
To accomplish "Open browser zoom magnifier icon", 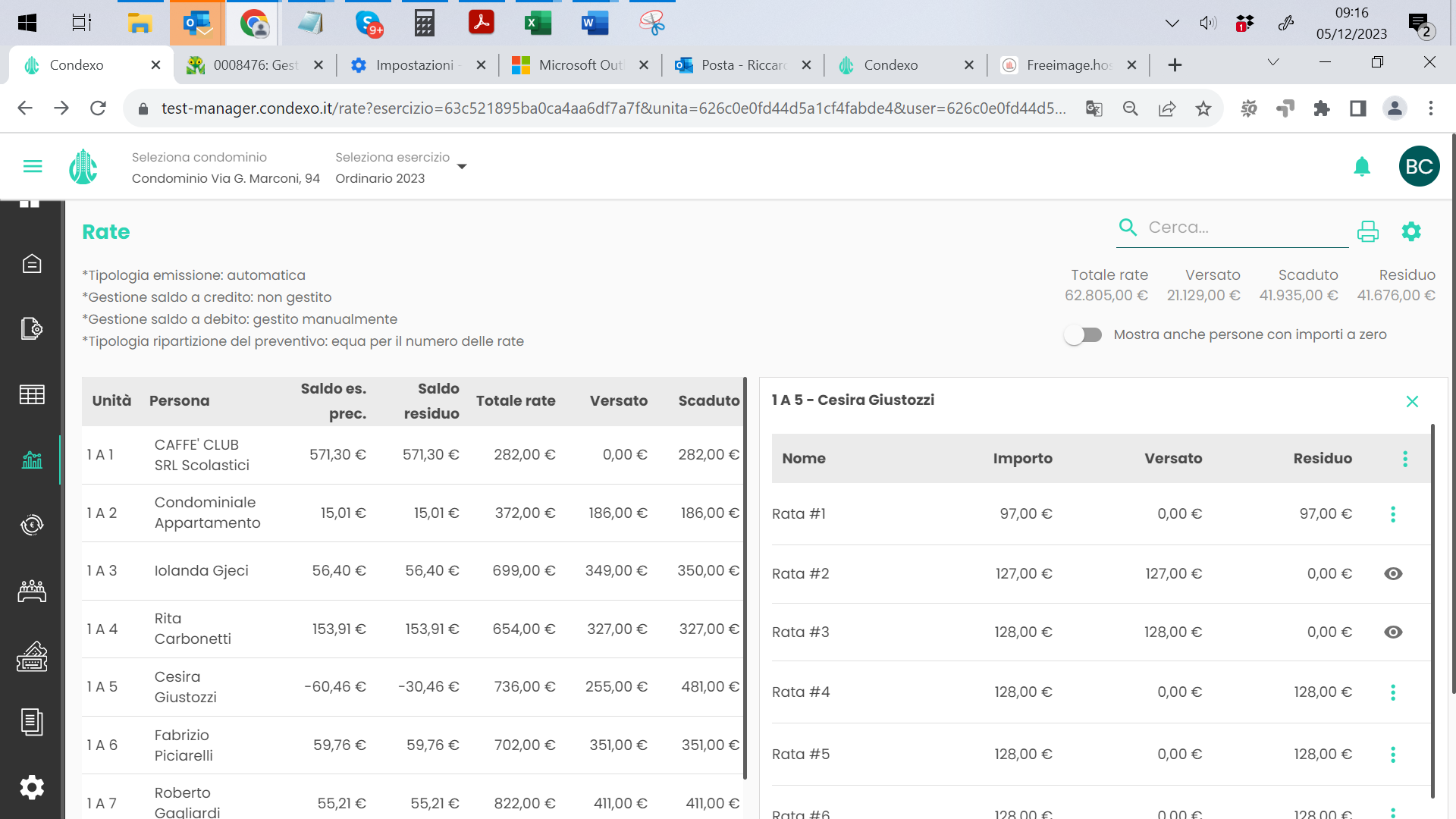I will [x=1130, y=108].
